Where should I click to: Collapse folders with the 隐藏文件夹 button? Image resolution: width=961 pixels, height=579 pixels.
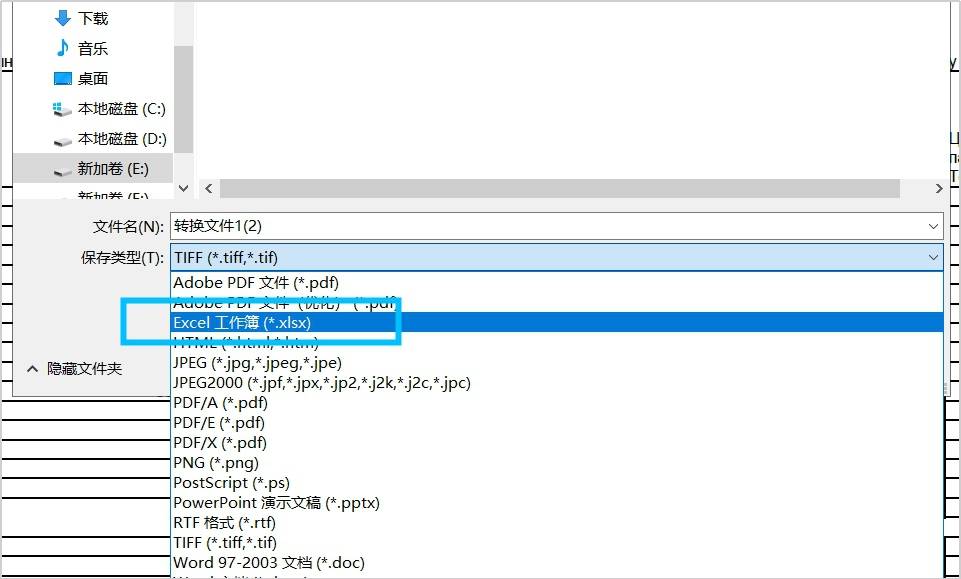click(x=75, y=369)
